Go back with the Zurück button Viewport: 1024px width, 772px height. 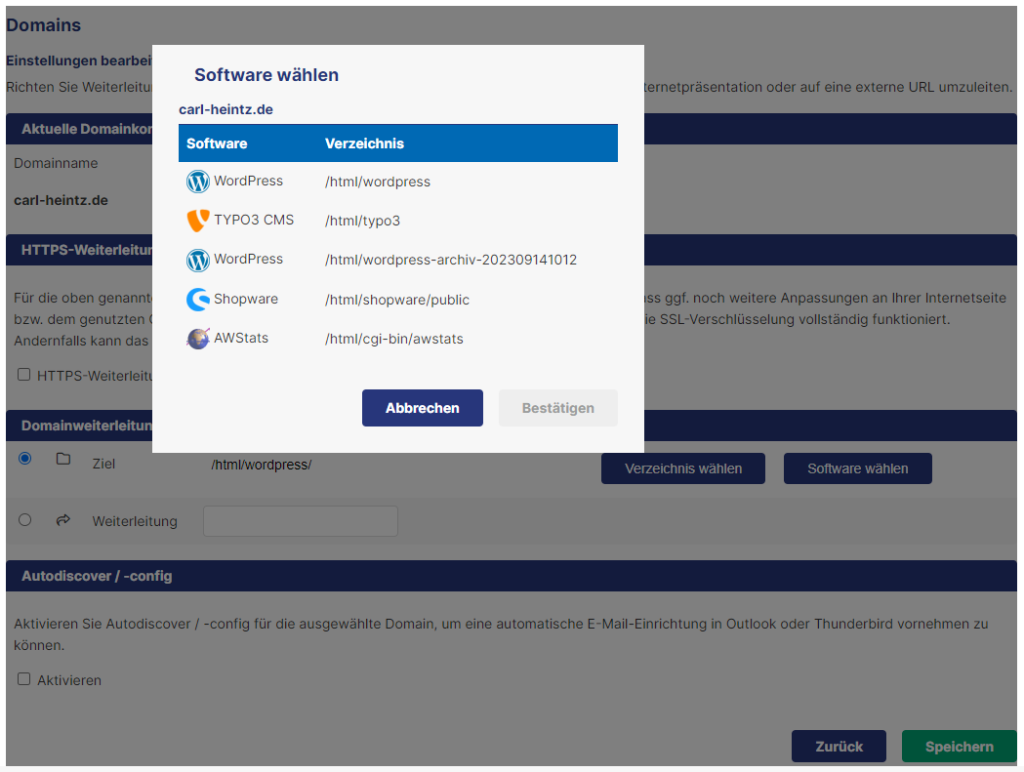click(839, 746)
